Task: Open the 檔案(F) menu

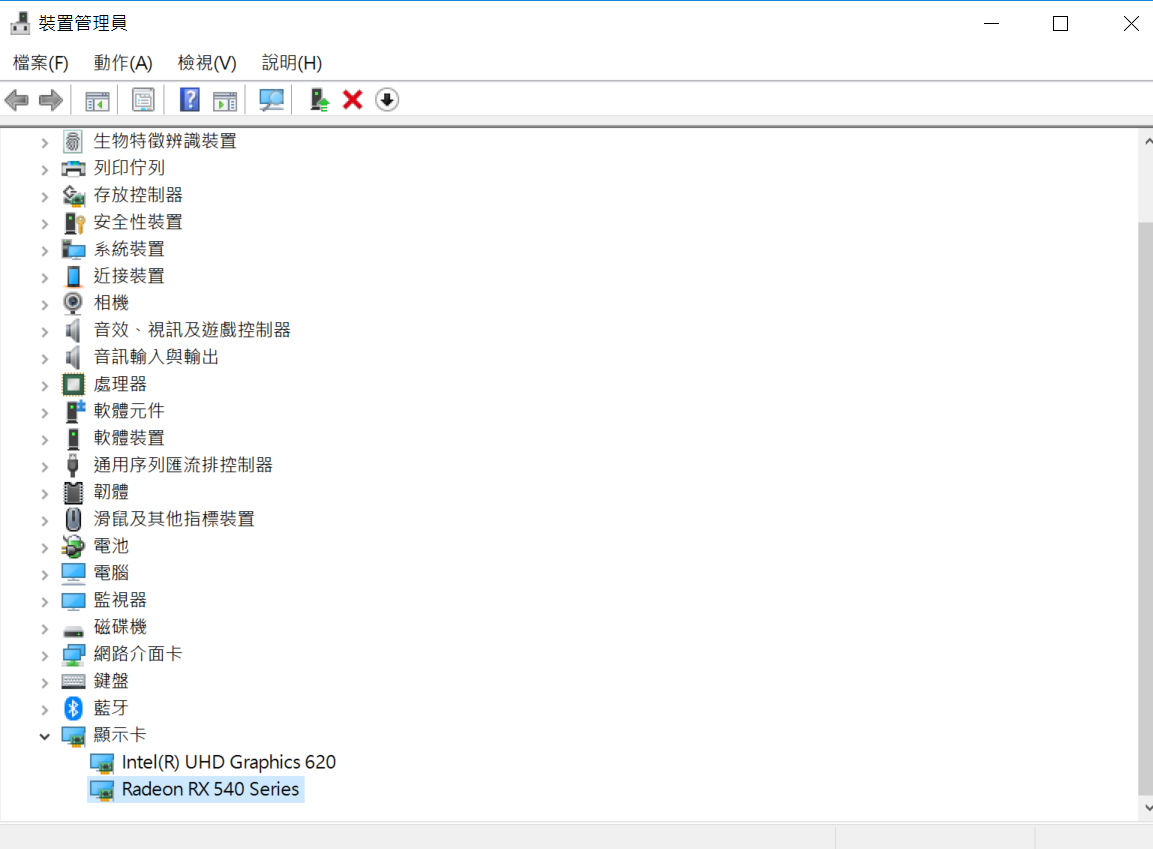Action: point(40,63)
